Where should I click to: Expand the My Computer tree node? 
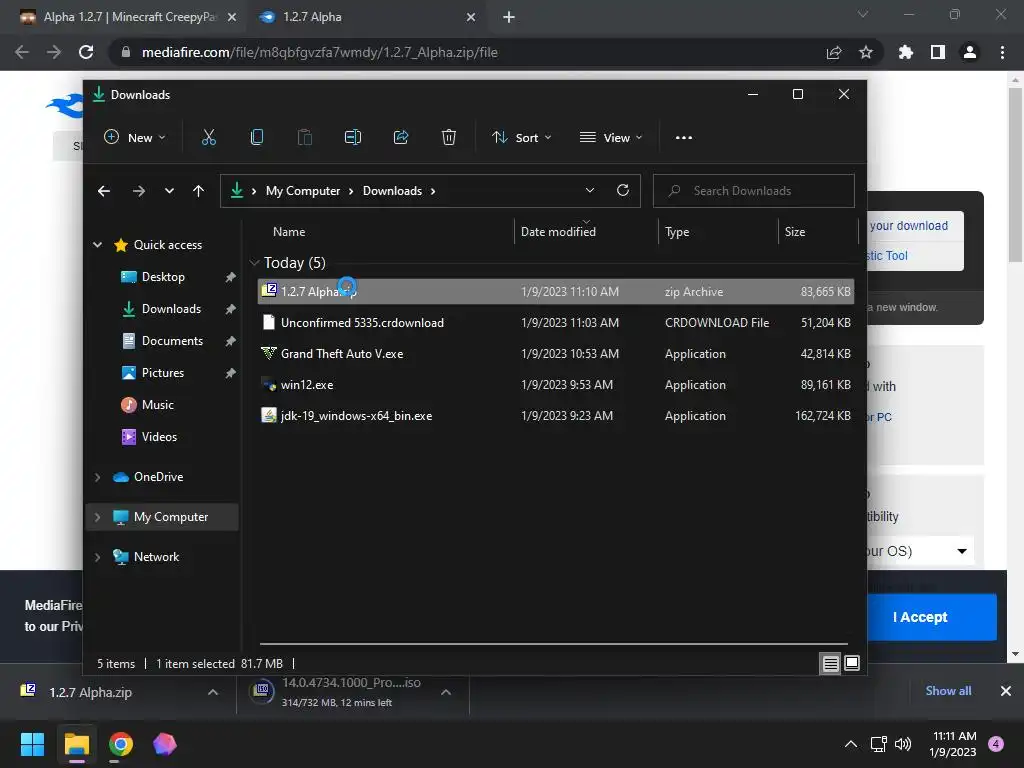[x=97, y=517]
